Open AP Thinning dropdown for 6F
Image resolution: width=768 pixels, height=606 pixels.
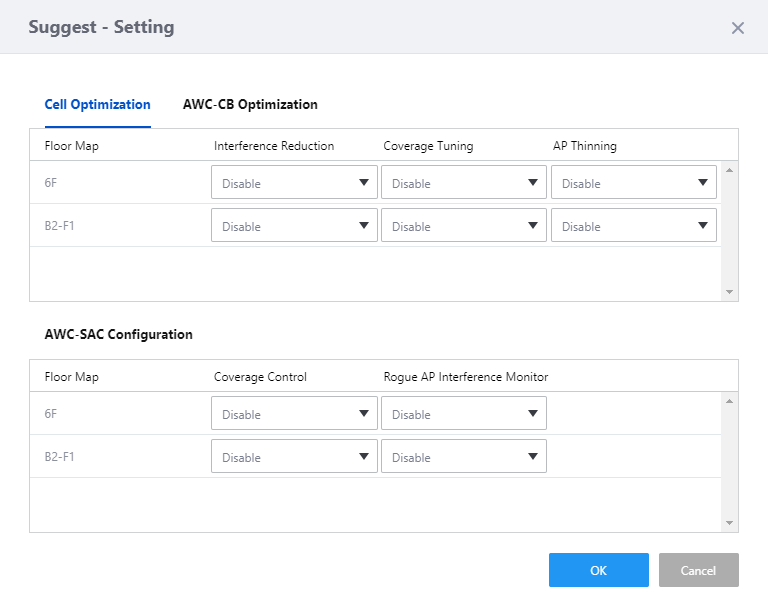[x=634, y=183]
